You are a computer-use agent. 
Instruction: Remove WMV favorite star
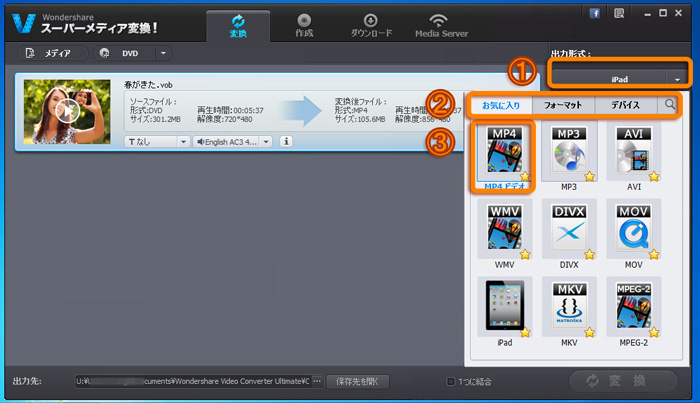click(525, 254)
